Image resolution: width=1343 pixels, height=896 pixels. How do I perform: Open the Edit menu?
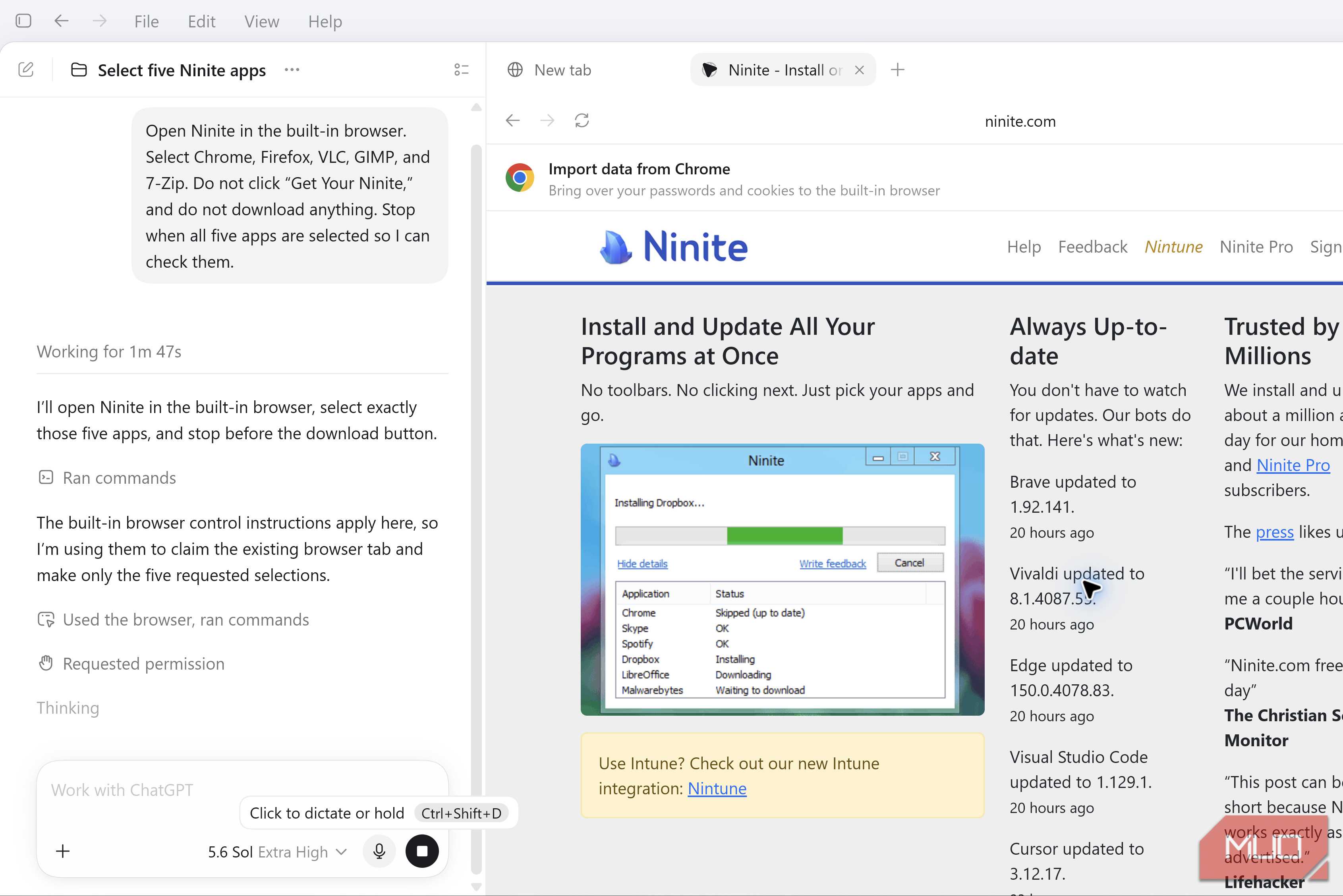(x=202, y=21)
